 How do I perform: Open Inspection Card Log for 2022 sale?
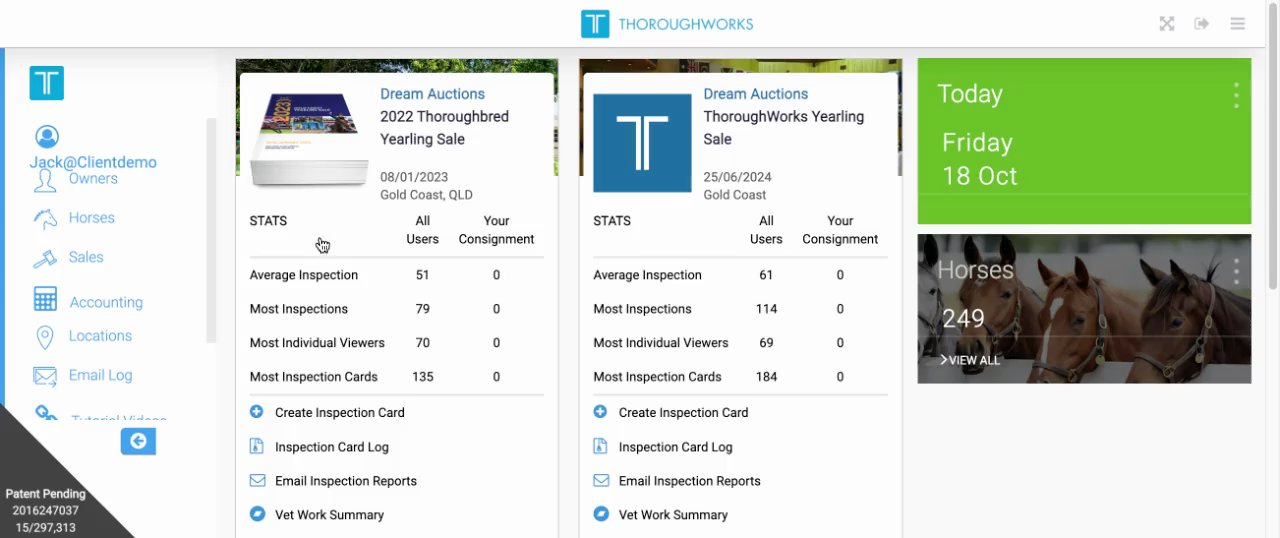click(x=332, y=447)
